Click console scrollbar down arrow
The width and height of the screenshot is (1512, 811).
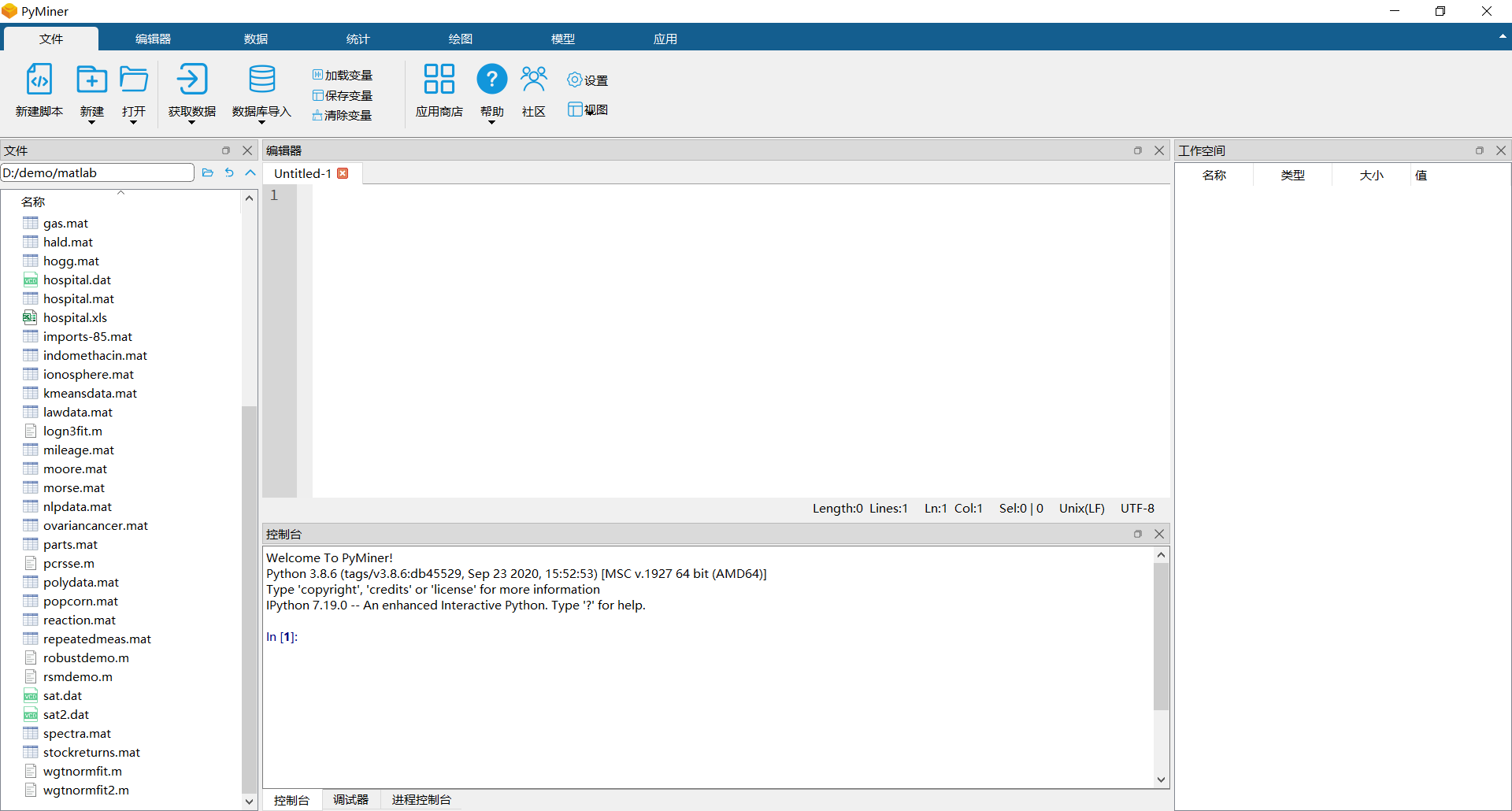pos(1161,780)
